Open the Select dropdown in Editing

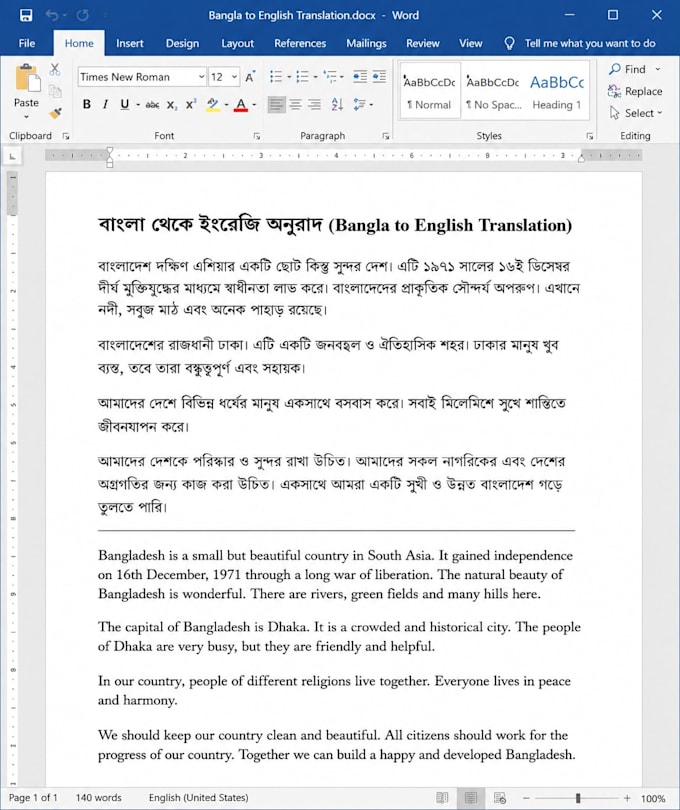pyautogui.click(x=636, y=113)
